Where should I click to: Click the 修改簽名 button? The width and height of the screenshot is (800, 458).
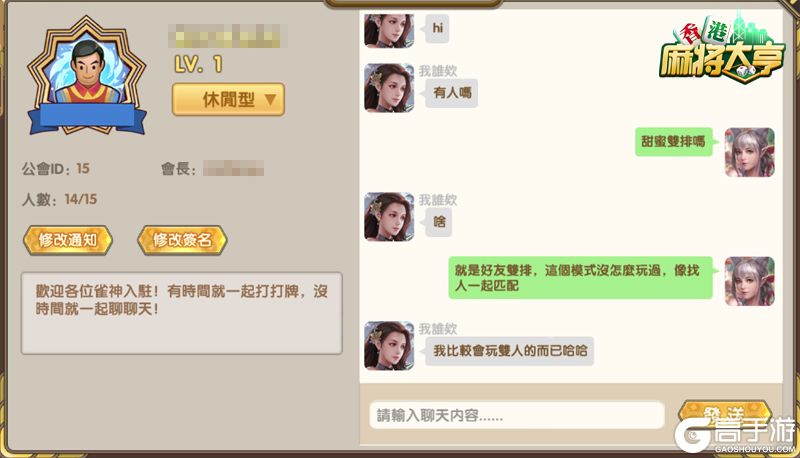coord(182,240)
